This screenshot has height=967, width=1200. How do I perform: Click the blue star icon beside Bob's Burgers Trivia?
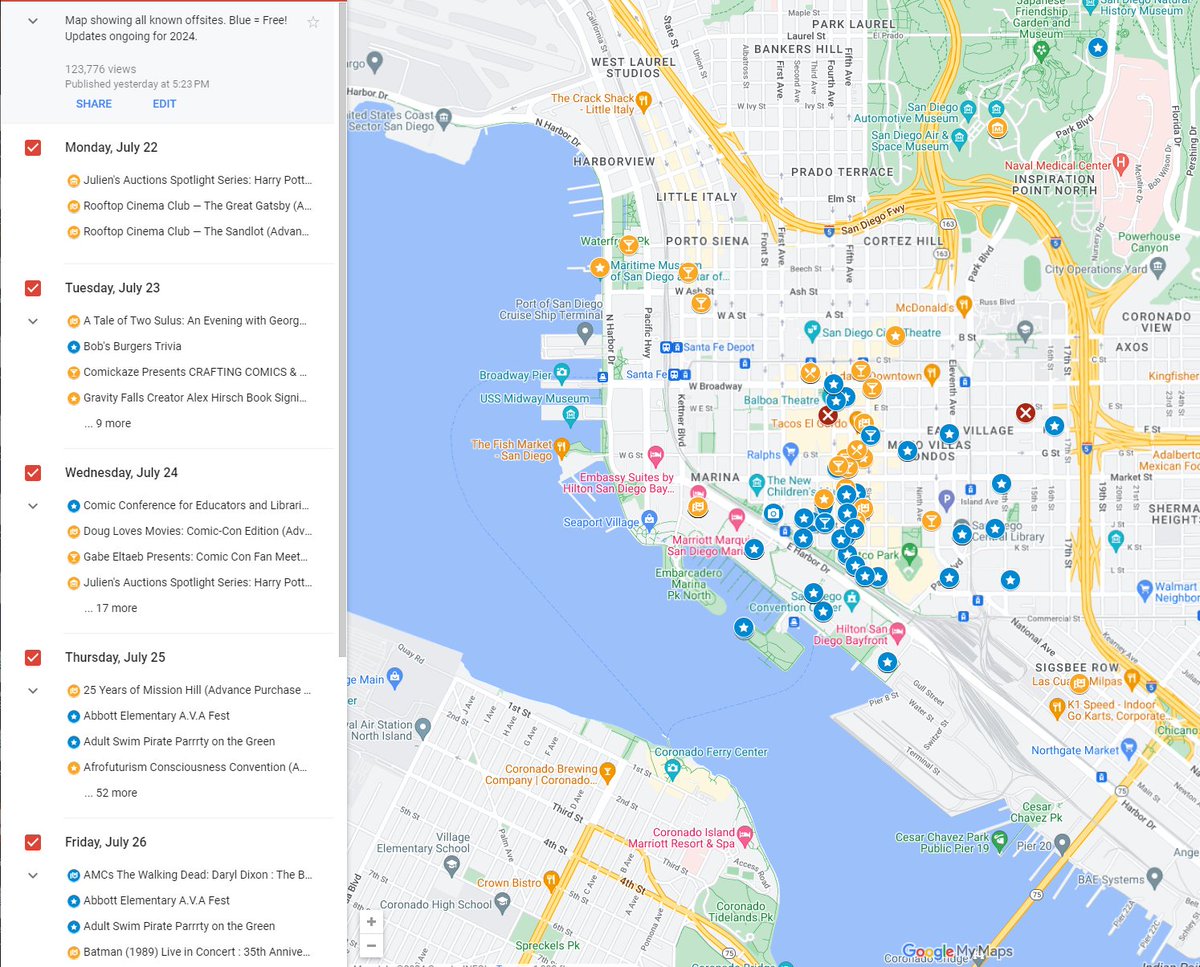pyautogui.click(x=73, y=346)
